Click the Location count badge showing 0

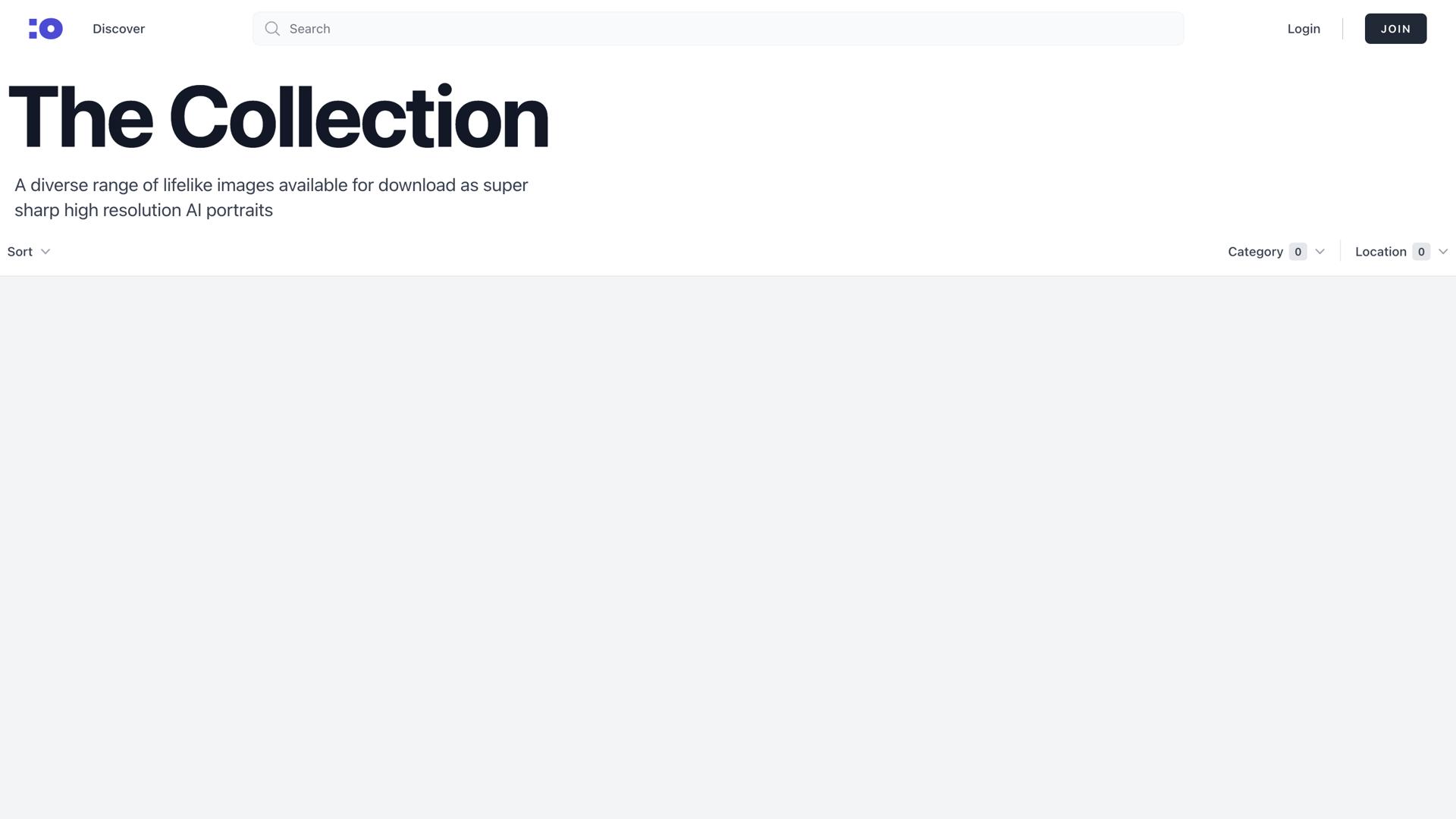(x=1421, y=252)
